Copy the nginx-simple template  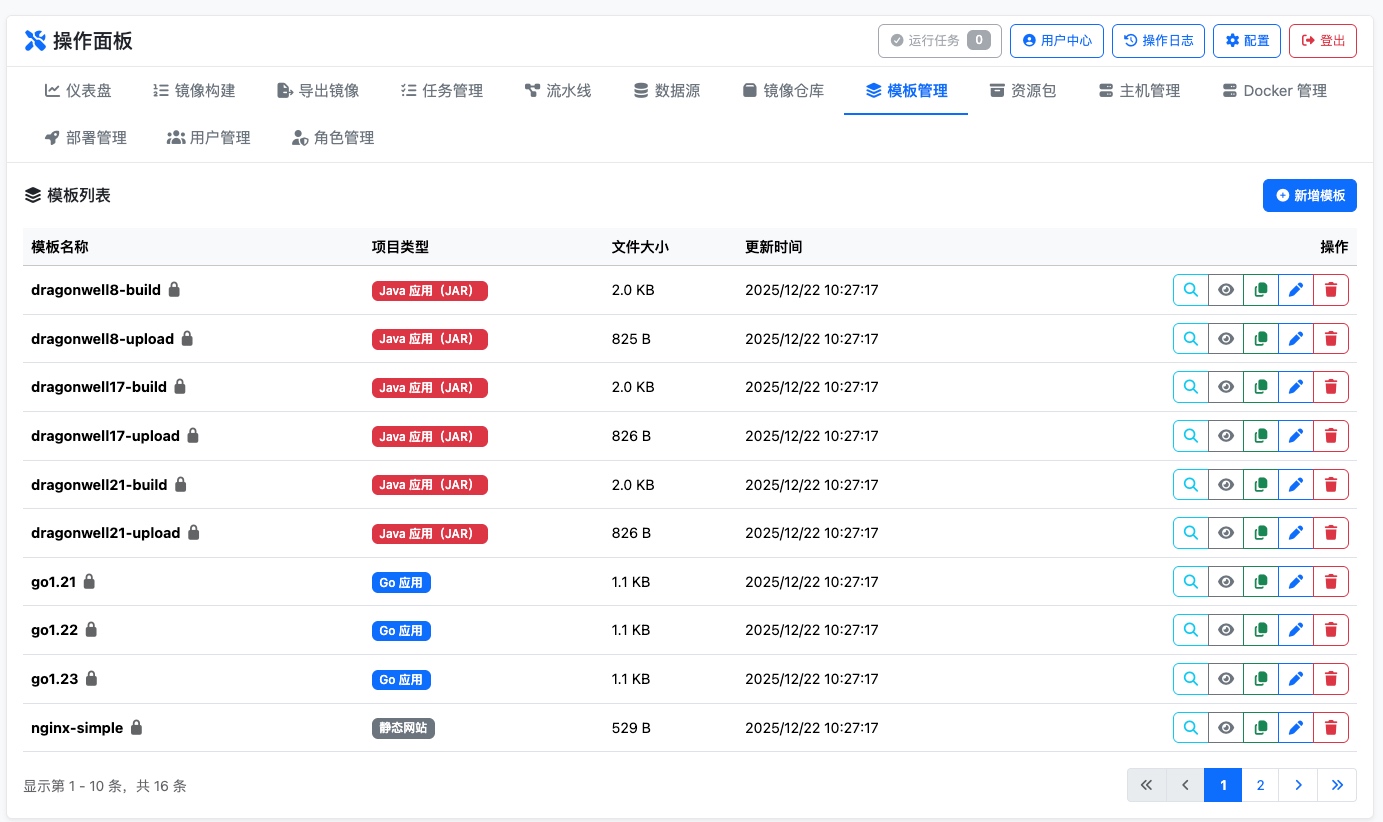pyautogui.click(x=1261, y=727)
